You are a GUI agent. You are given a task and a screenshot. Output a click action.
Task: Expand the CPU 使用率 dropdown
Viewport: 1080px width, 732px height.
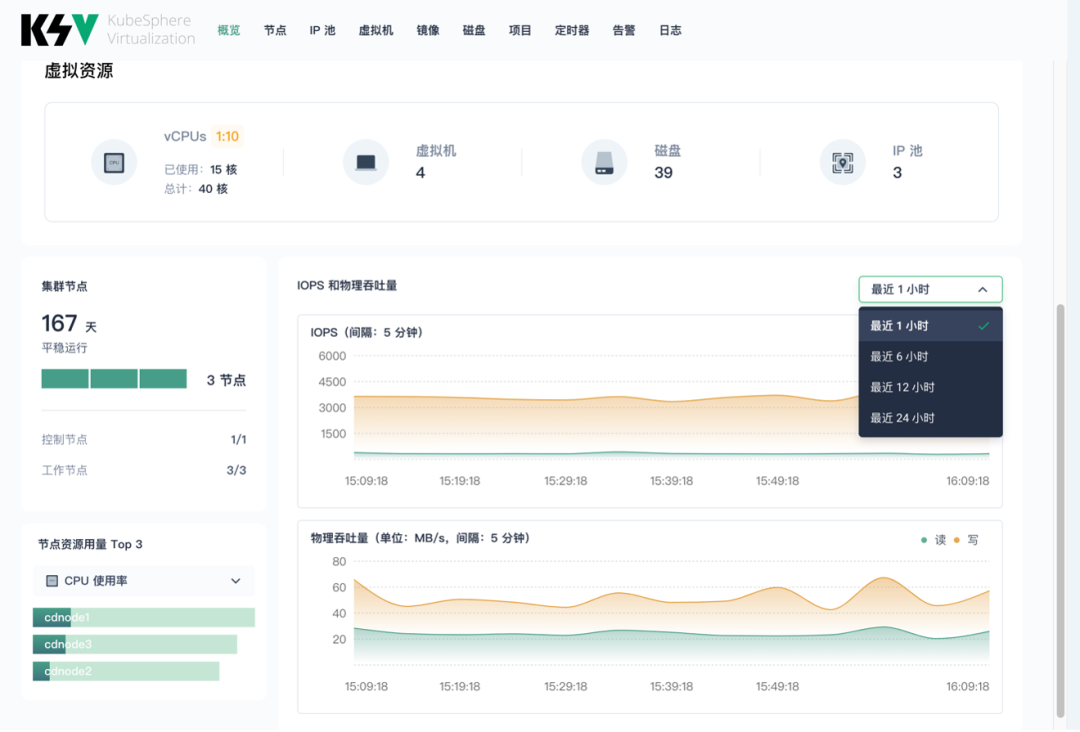pyautogui.click(x=143, y=581)
